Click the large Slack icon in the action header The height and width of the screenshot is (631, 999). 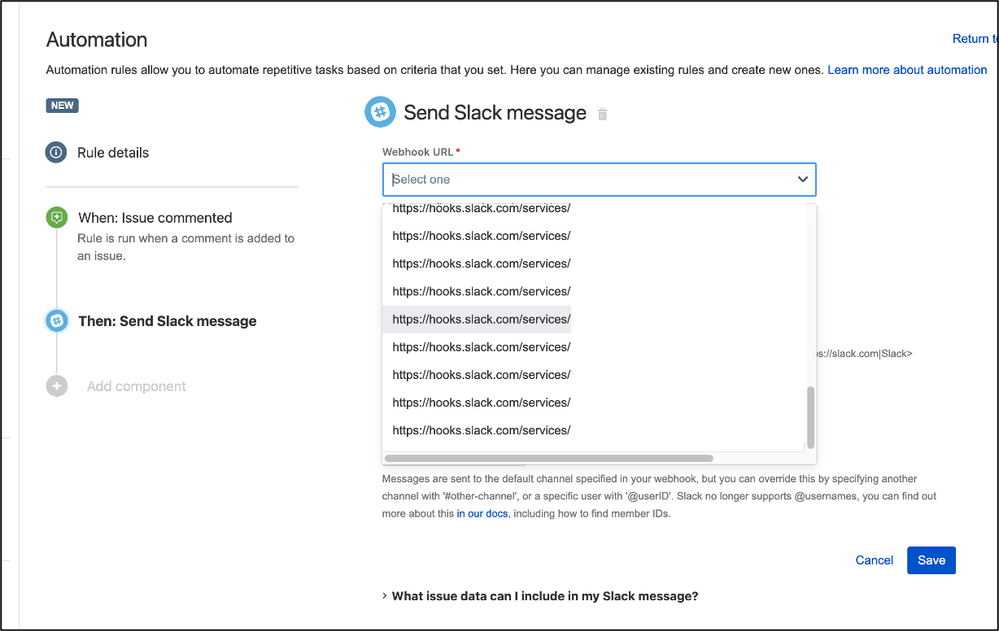(x=380, y=112)
